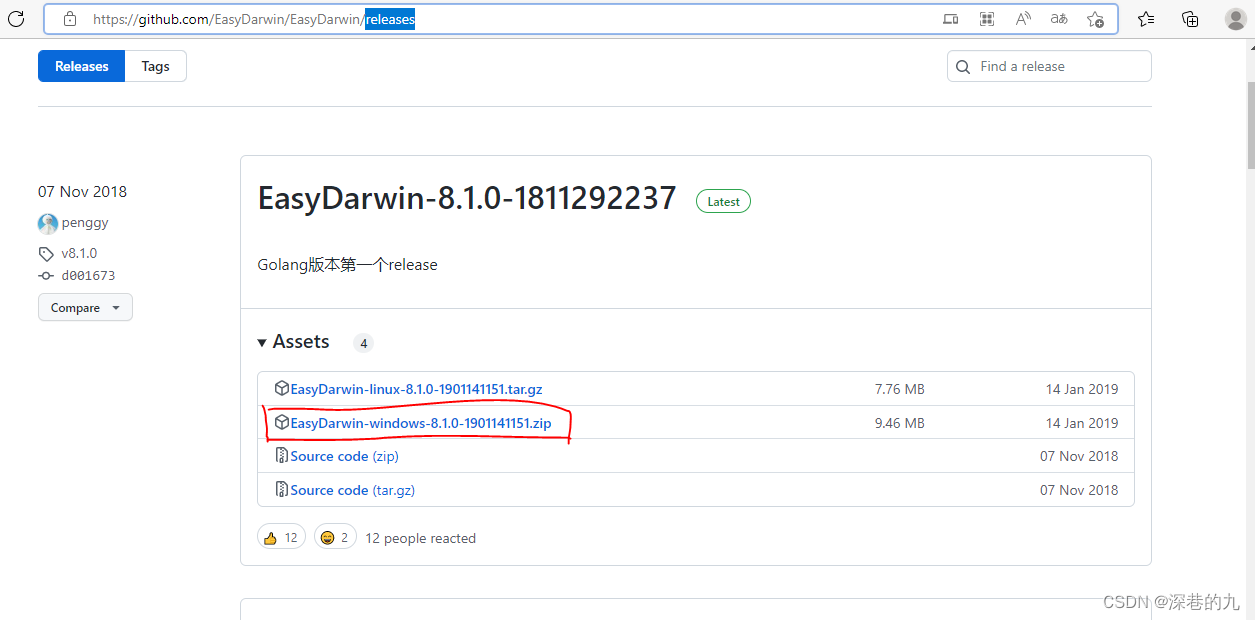Click the laughing emoji reaction badge
The height and width of the screenshot is (620, 1255).
(335, 536)
